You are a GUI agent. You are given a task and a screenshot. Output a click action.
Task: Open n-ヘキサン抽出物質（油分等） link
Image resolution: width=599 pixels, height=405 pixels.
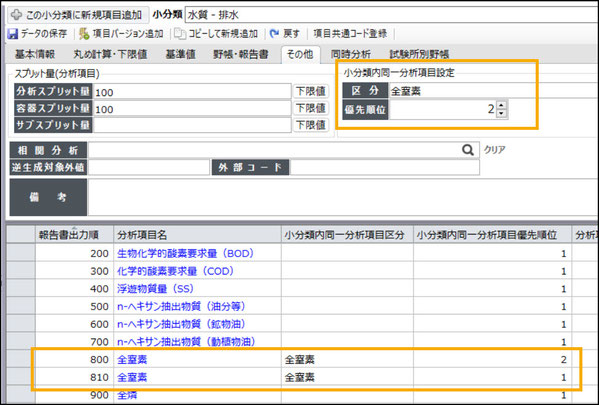pos(181,306)
